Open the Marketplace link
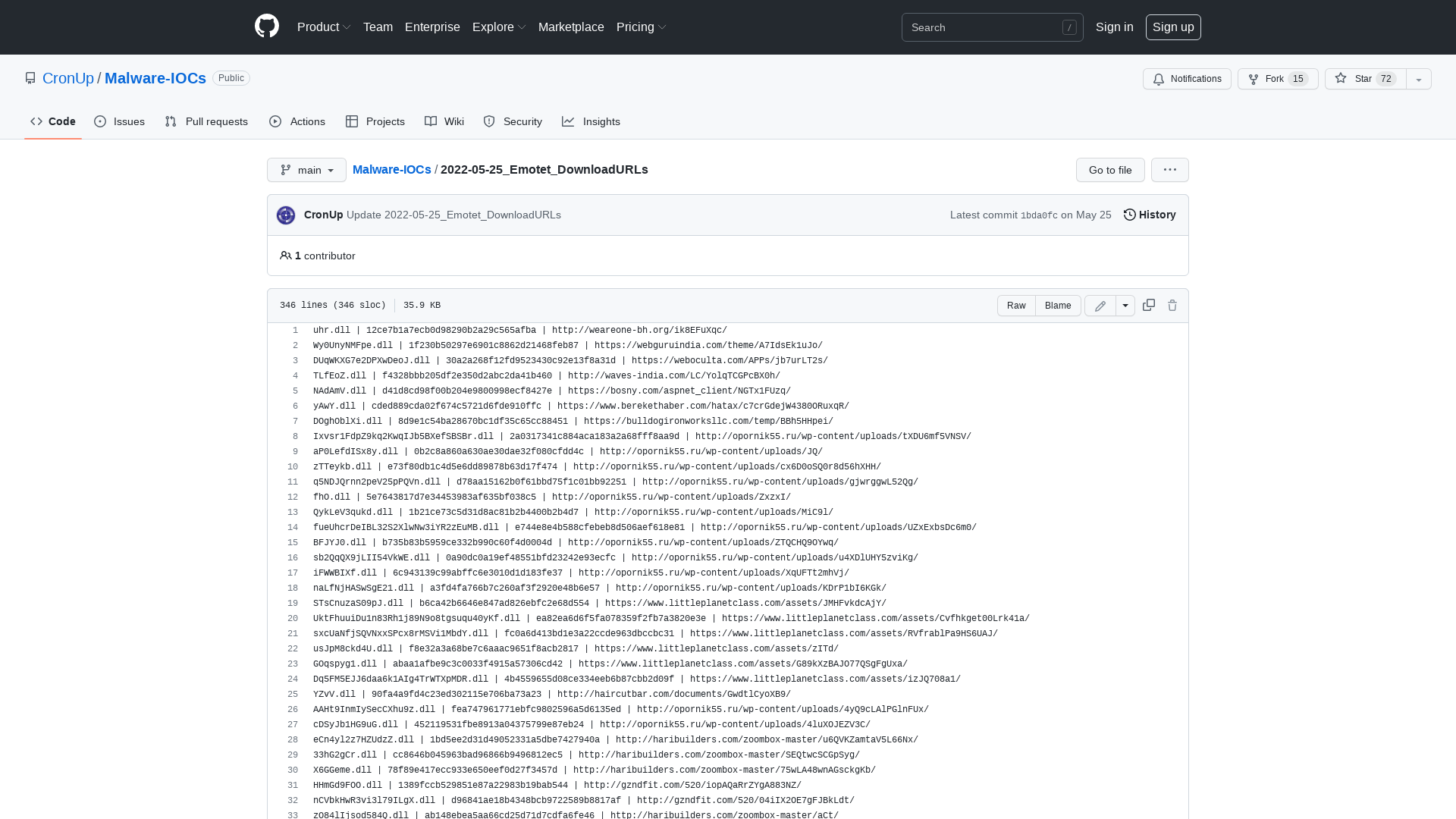Viewport: 1456px width, 819px height. (571, 27)
